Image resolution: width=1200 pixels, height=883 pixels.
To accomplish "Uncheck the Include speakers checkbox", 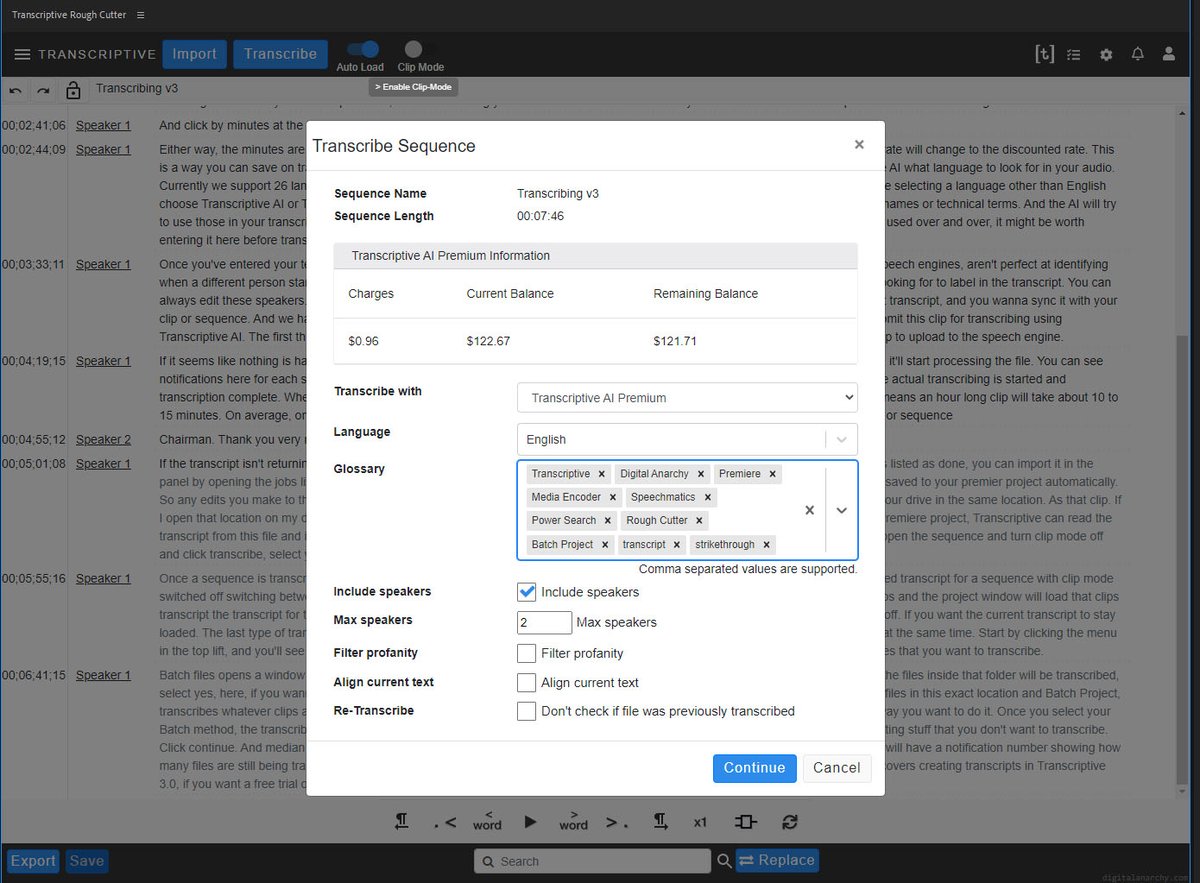I will tap(527, 591).
